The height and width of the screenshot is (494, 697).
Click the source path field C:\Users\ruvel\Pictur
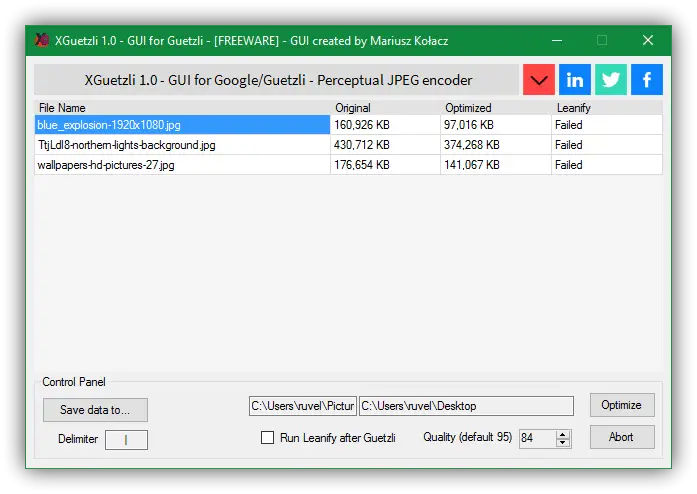[303, 406]
